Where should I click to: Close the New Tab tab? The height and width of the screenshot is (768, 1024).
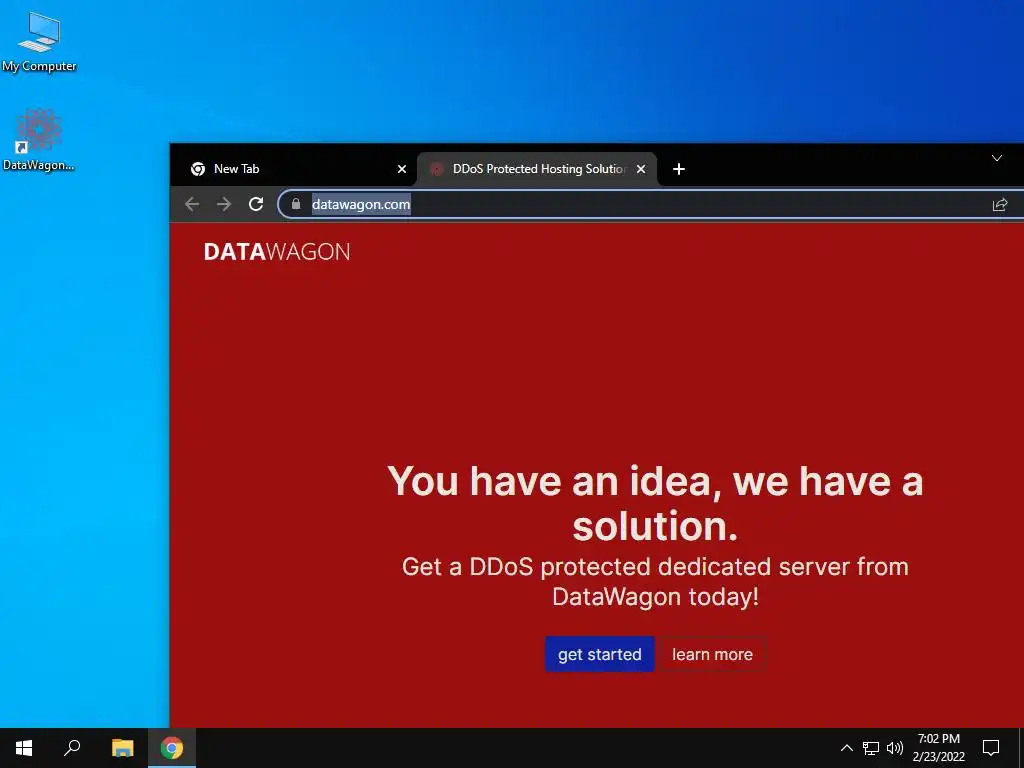pyautogui.click(x=402, y=169)
